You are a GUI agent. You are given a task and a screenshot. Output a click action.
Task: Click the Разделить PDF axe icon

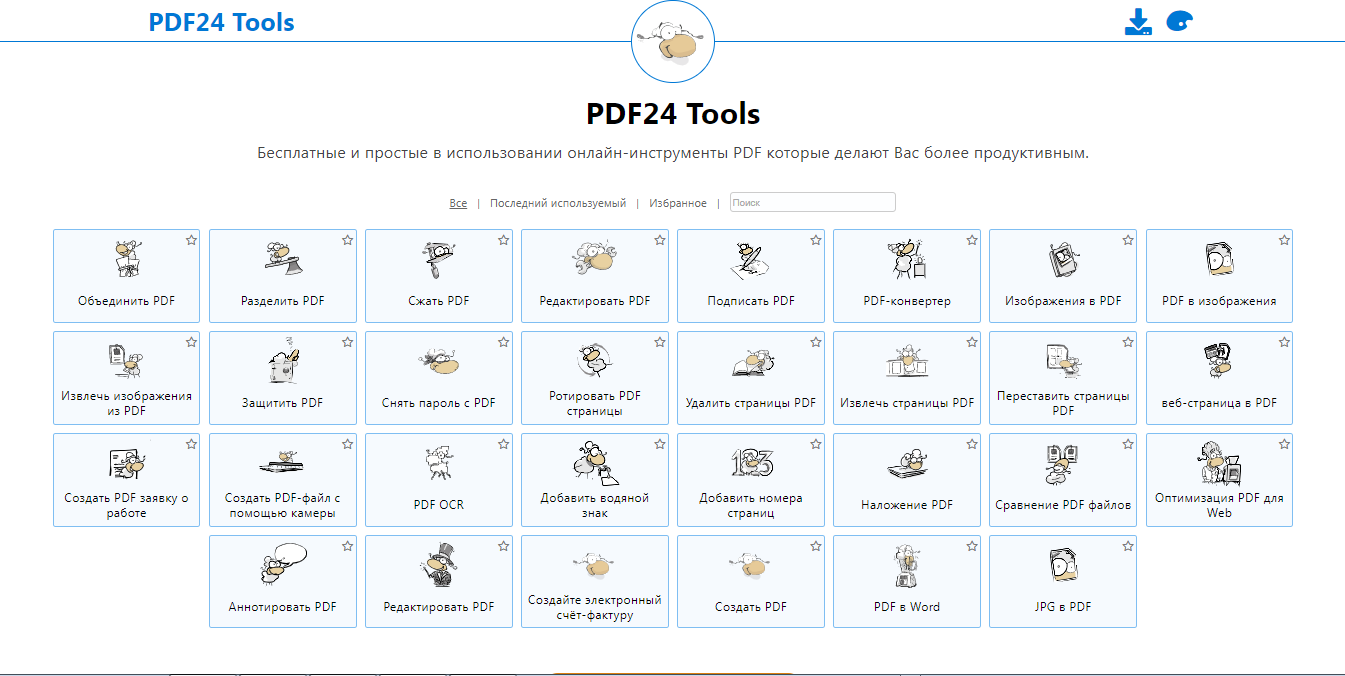coord(283,258)
